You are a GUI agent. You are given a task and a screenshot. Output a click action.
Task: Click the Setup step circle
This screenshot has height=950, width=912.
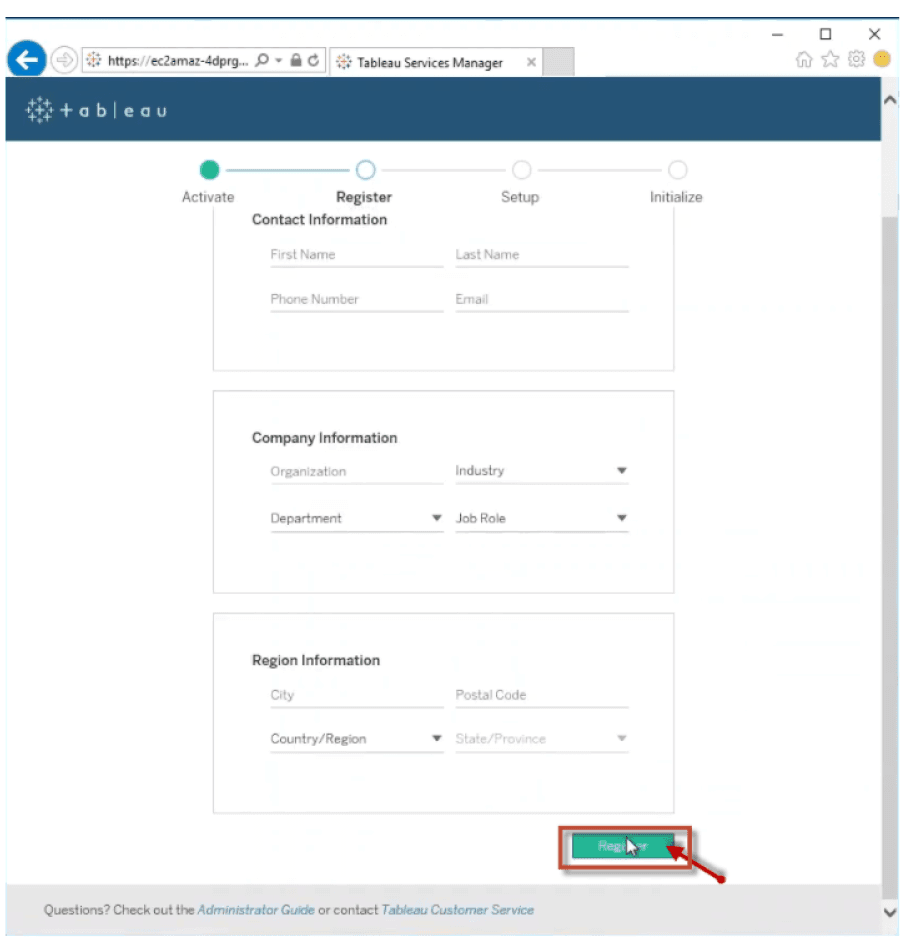[x=521, y=170]
